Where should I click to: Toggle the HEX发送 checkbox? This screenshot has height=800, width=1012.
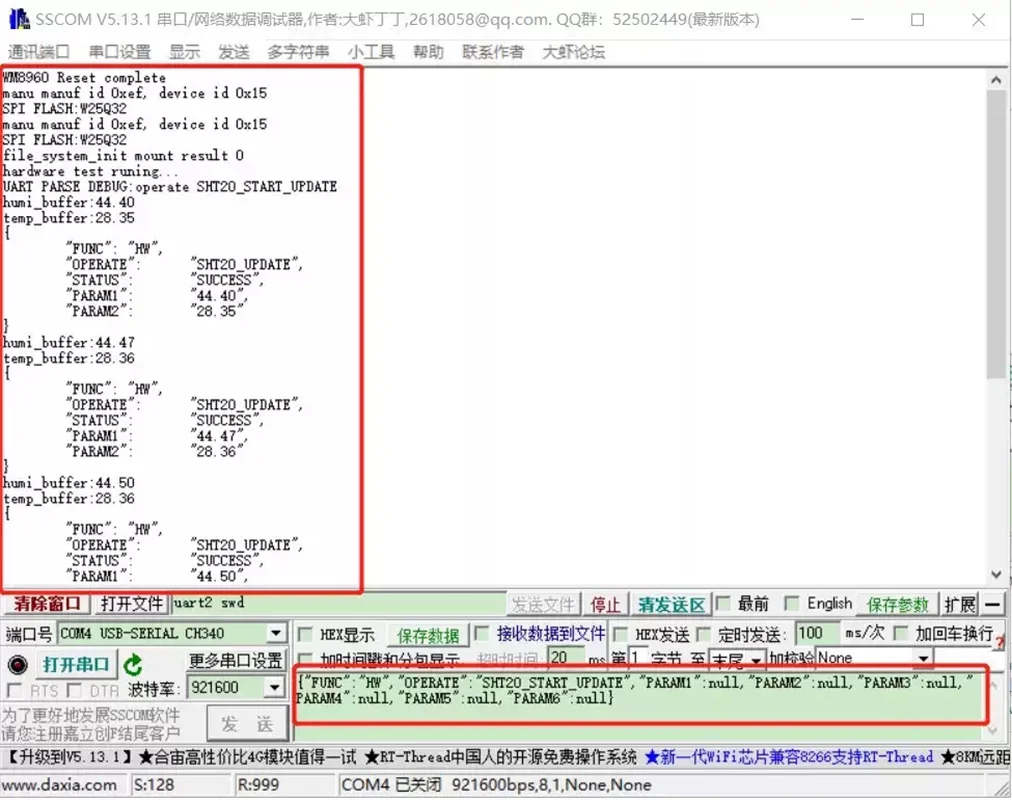tap(620, 634)
